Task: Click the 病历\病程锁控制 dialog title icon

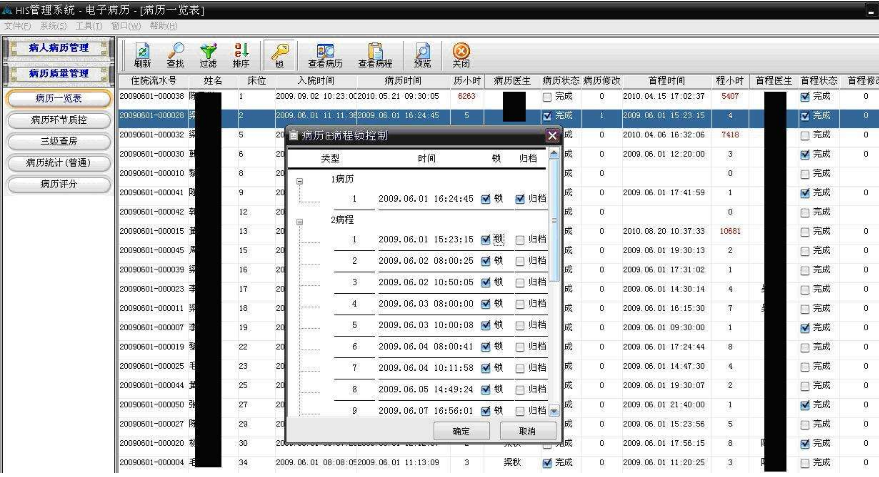Action: coord(294,136)
